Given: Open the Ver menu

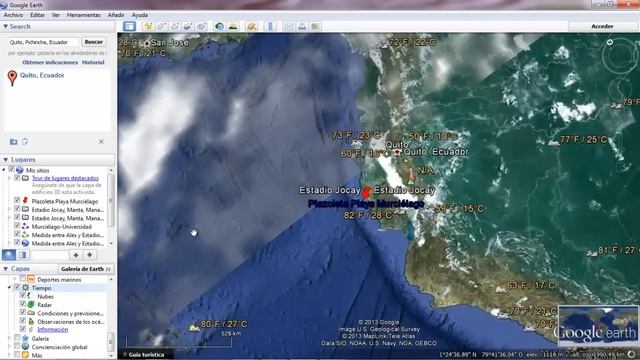Looking at the screenshot, I should click(56, 15).
